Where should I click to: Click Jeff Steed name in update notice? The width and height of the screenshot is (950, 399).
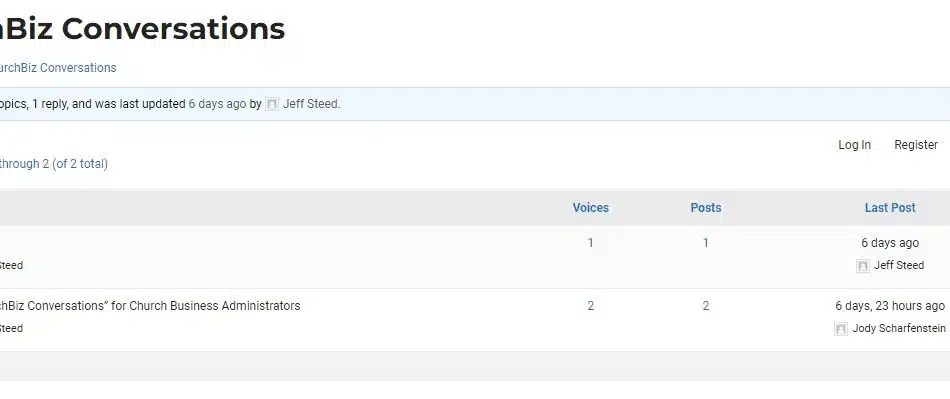pyautogui.click(x=310, y=104)
